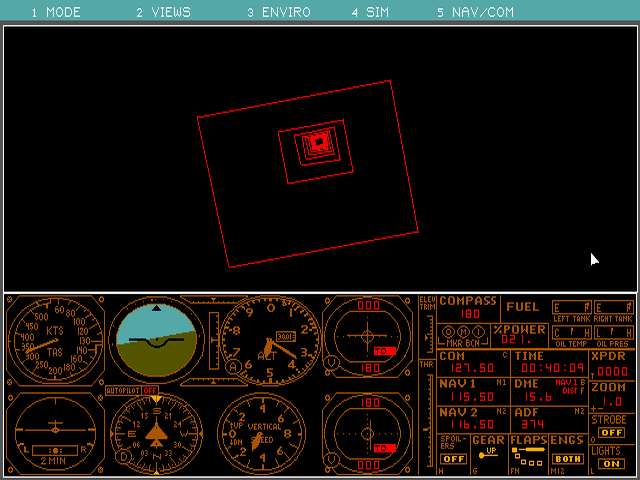Viewport: 640px width, 480px height.
Task: Toggle the SPOILERS OFF switch
Action: point(453,459)
